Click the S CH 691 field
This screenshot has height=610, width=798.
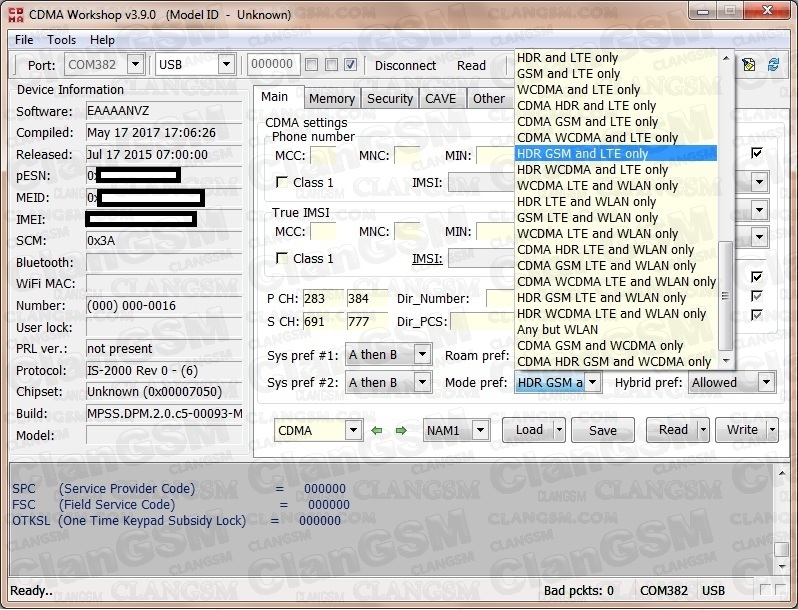point(324,322)
